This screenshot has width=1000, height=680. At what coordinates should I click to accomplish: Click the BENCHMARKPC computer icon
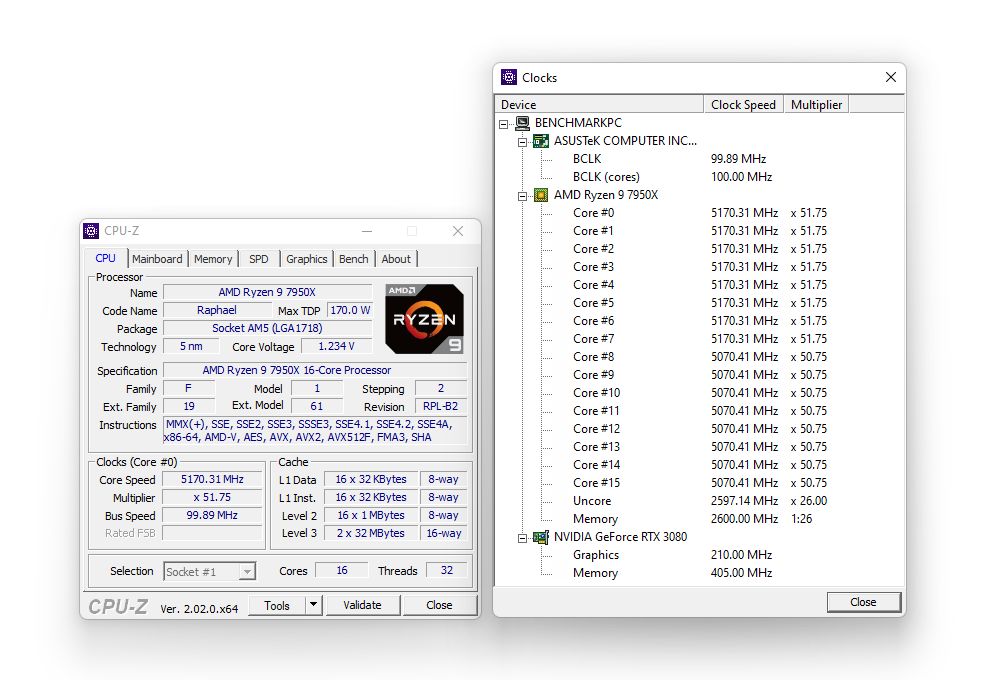pyautogui.click(x=522, y=123)
